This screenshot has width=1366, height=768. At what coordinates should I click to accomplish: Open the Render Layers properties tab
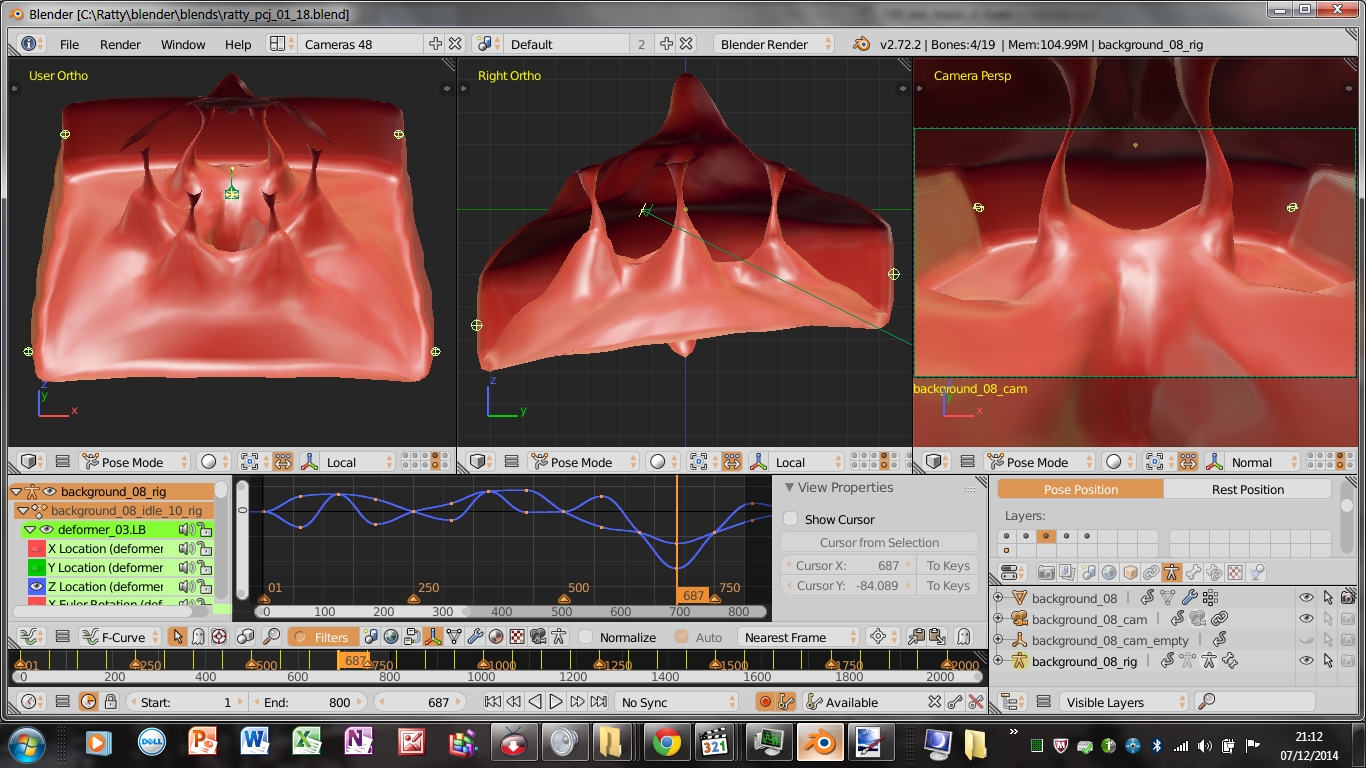[x=1067, y=573]
